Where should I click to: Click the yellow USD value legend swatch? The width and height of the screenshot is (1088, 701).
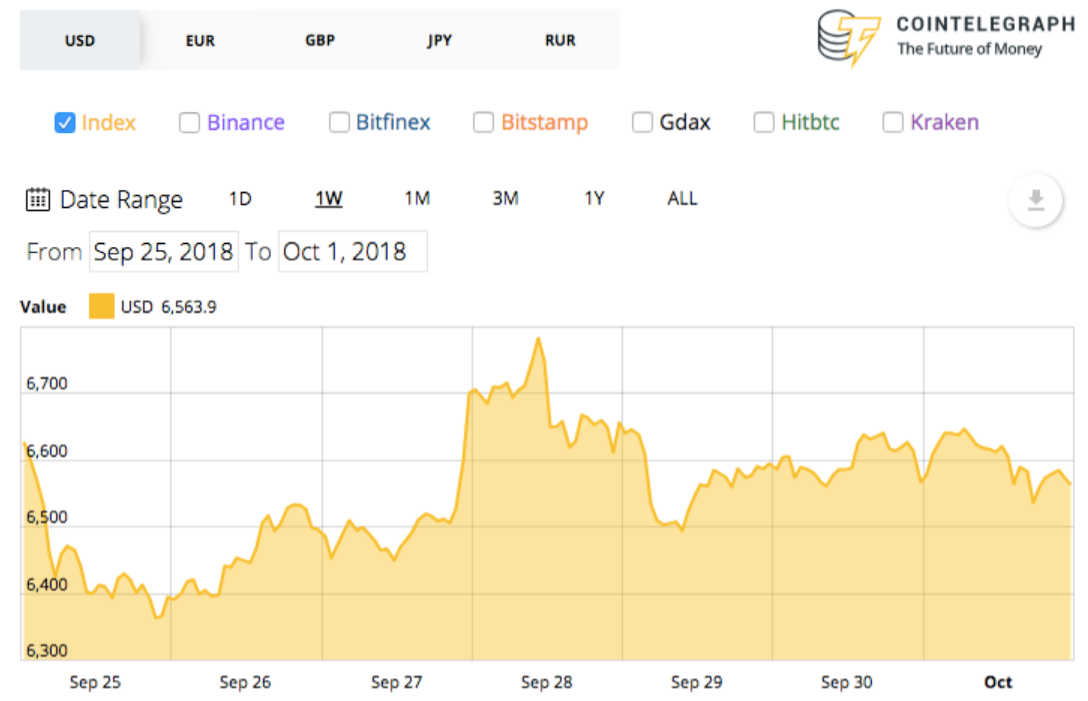pos(101,306)
